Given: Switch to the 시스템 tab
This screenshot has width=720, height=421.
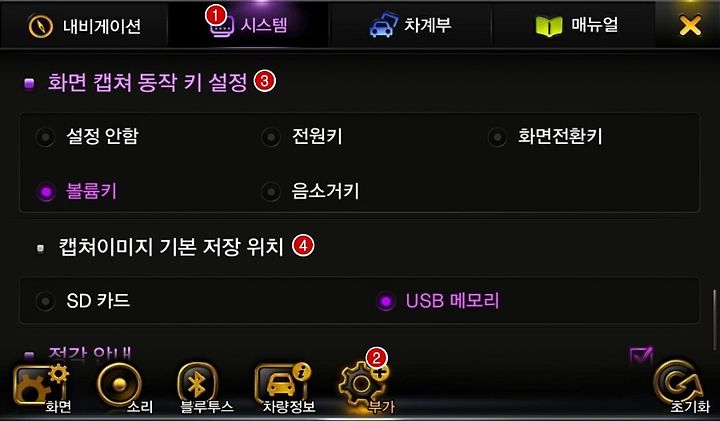Looking at the screenshot, I should tap(248, 24).
